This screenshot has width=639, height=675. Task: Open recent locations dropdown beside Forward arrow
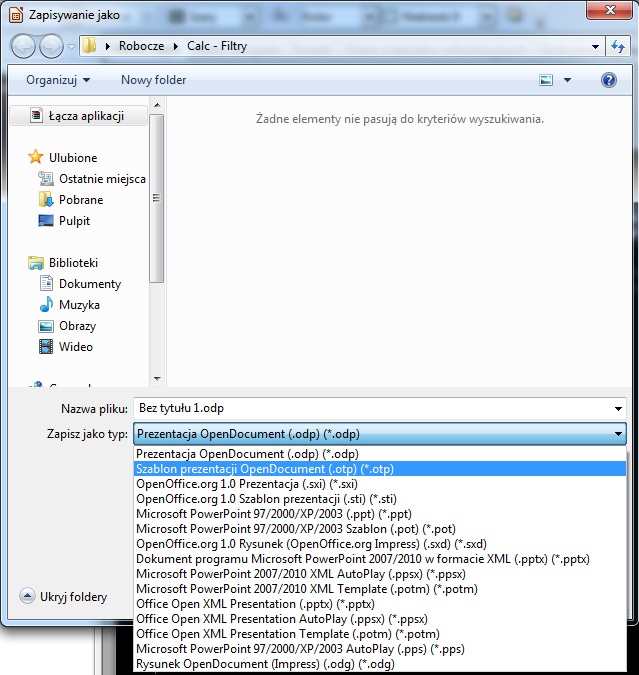coord(71,46)
